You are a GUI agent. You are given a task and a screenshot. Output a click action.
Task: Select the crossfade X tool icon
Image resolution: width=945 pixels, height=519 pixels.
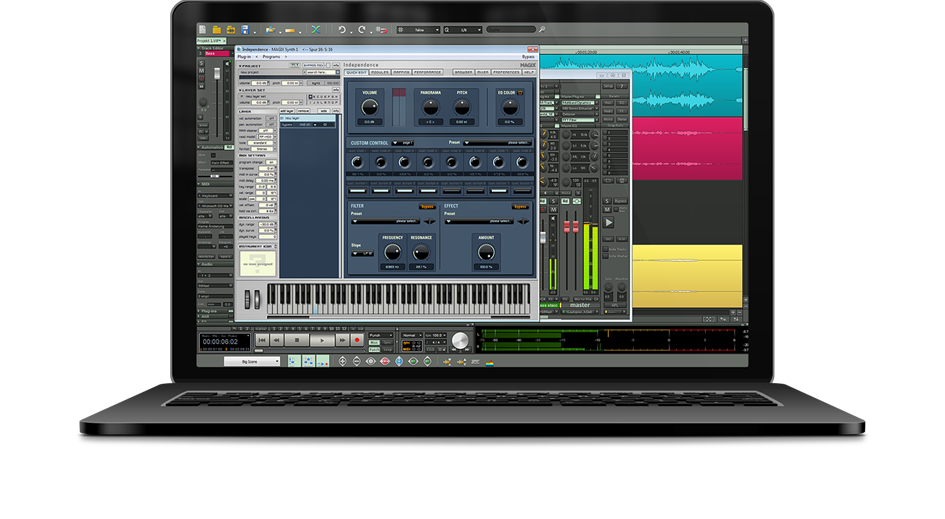click(315, 30)
